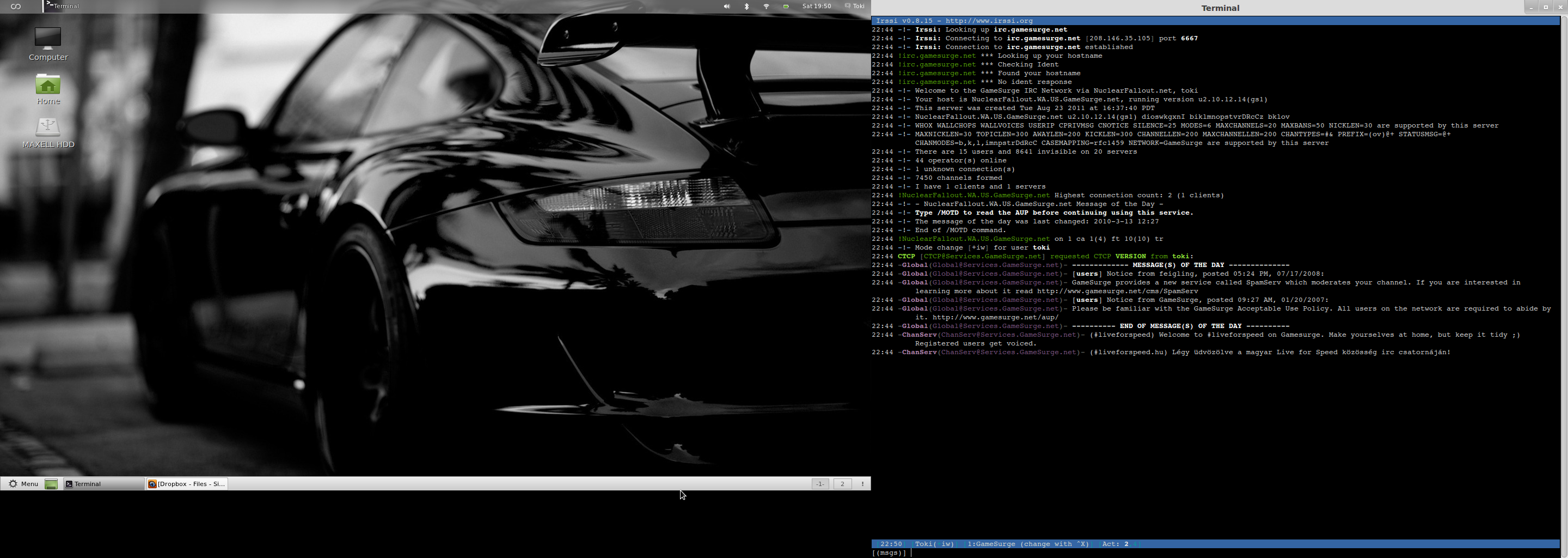The image size is (1568, 558).
Task: Open the Sat 19:50 clock calendar
Action: coord(816,6)
